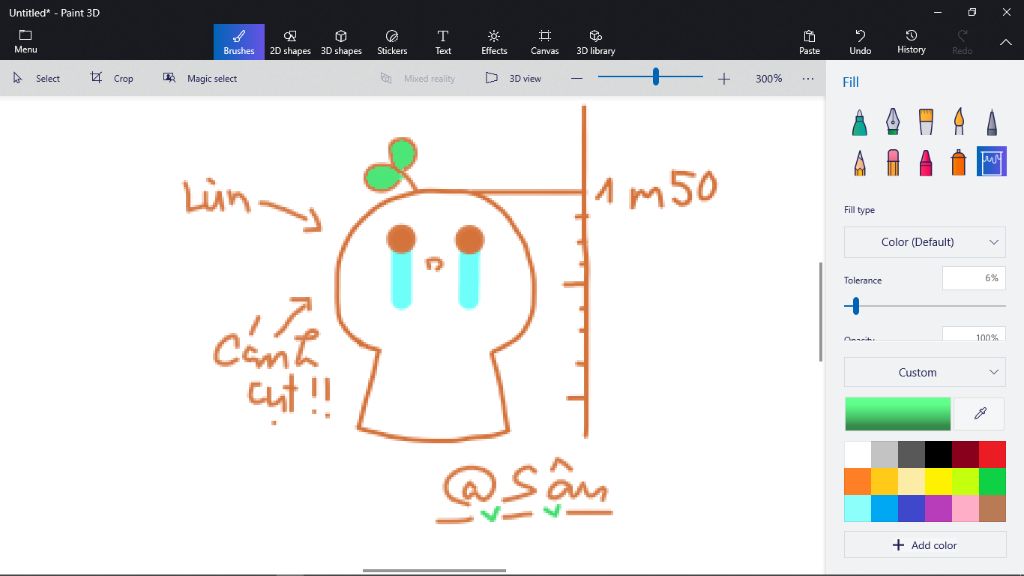This screenshot has height=576, width=1024.
Task: Click the canvas vertical scrollbar
Action: [x=821, y=312]
